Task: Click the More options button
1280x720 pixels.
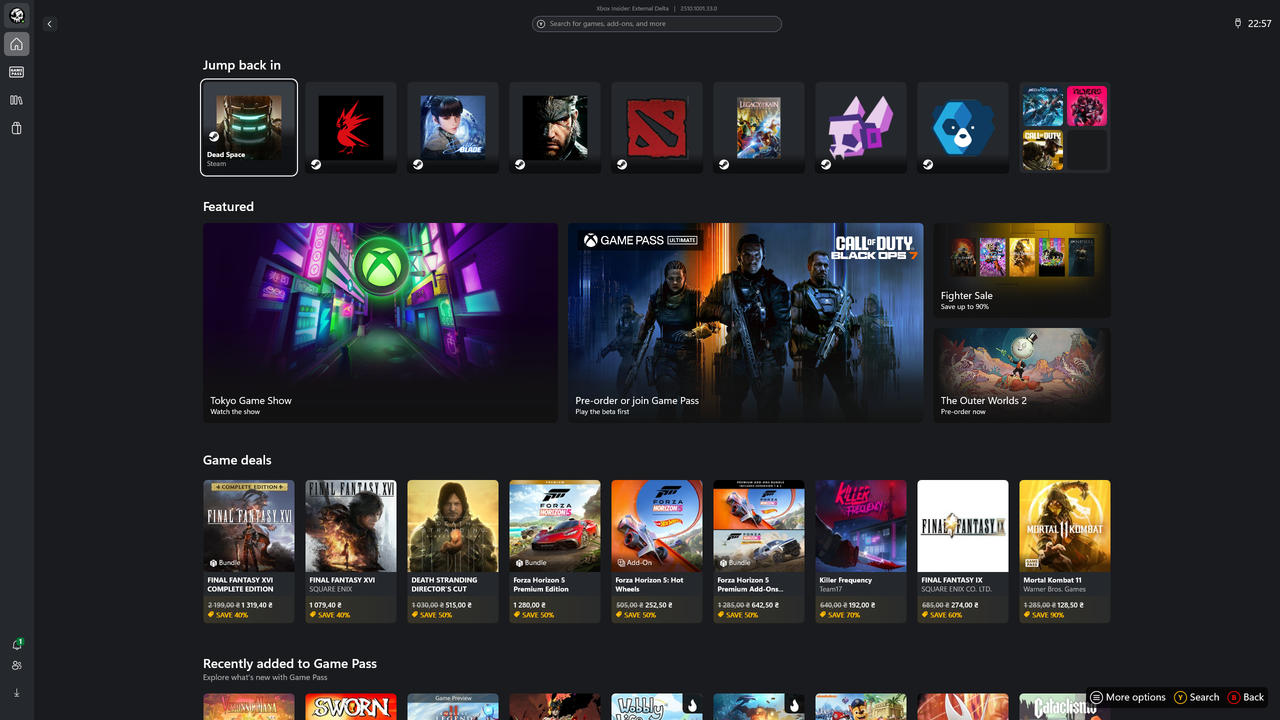Action: (x=1128, y=697)
